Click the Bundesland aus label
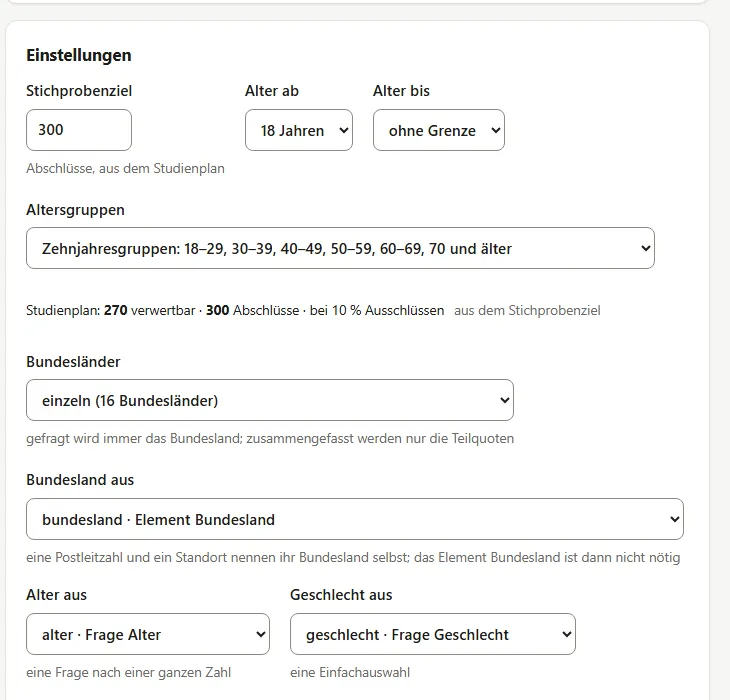This screenshot has height=700, width=730. pos(80,480)
